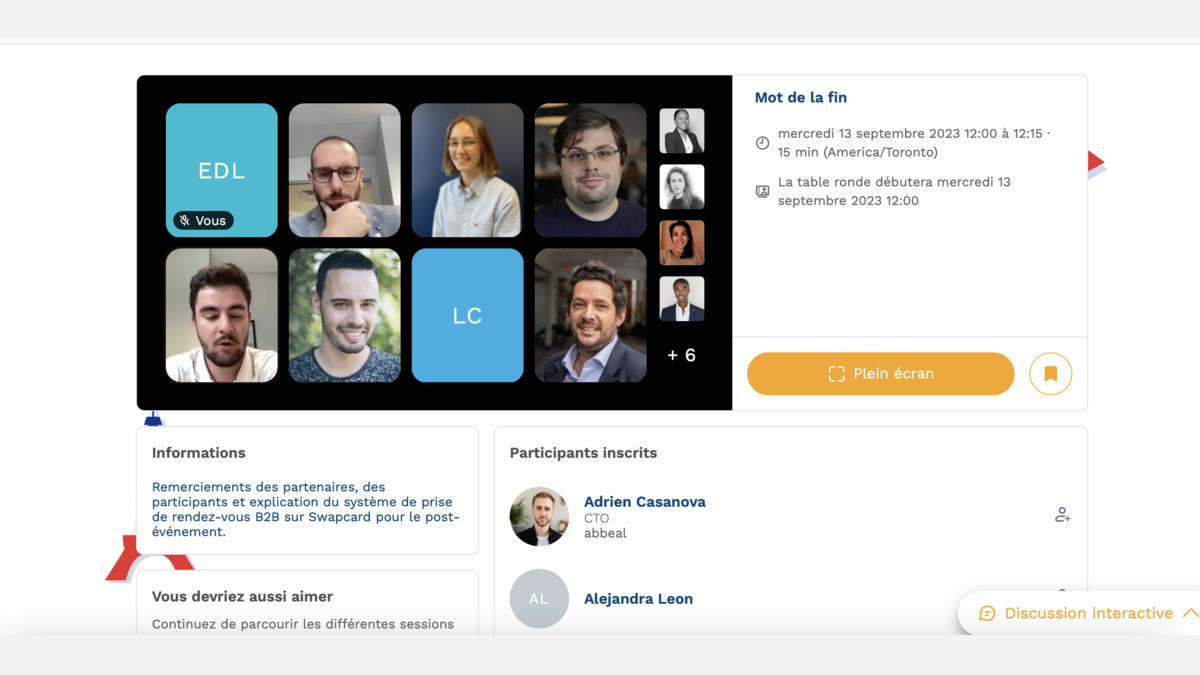
Task: Click the Informations description text
Action: [305, 509]
